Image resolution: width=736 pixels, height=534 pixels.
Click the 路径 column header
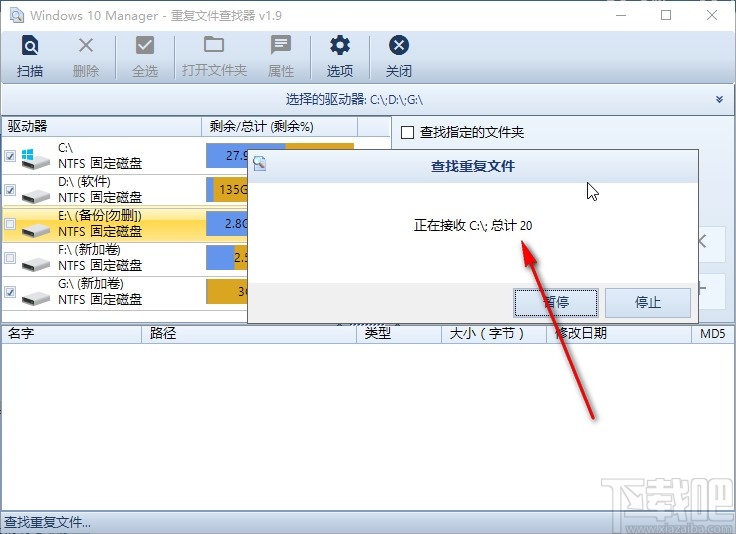point(164,334)
